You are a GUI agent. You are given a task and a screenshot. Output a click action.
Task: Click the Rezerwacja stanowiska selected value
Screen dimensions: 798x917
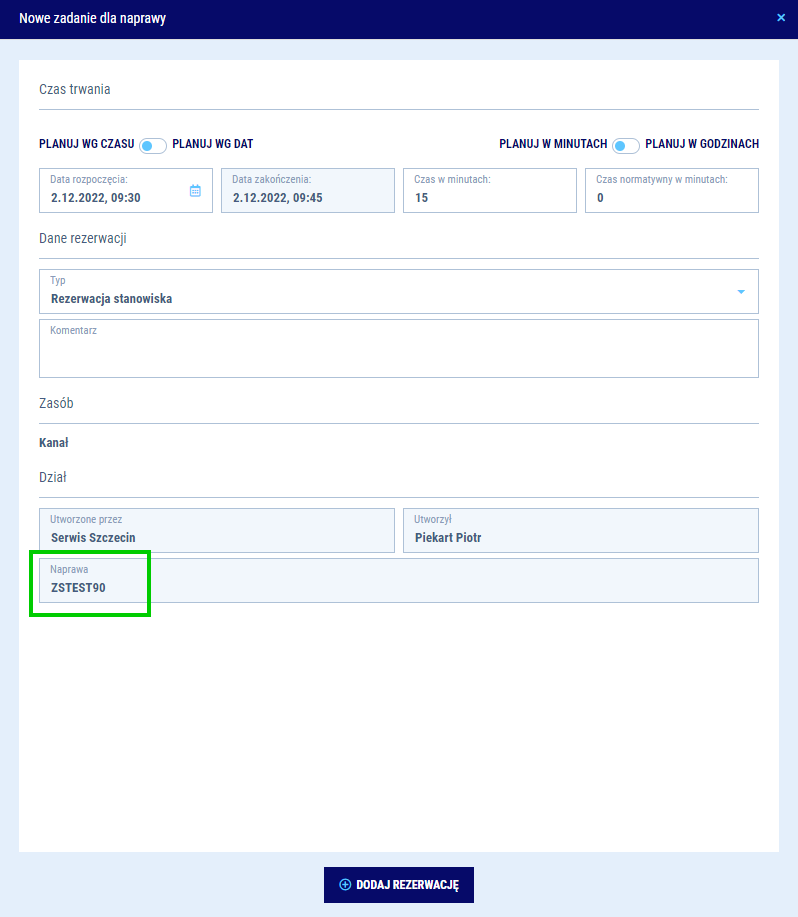111,298
